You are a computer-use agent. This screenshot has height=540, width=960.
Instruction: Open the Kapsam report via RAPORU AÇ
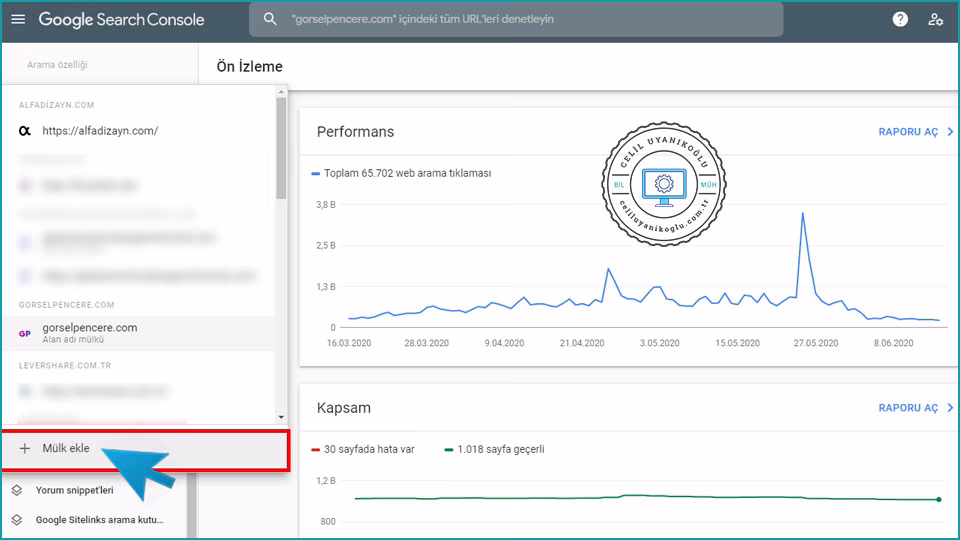tap(908, 408)
